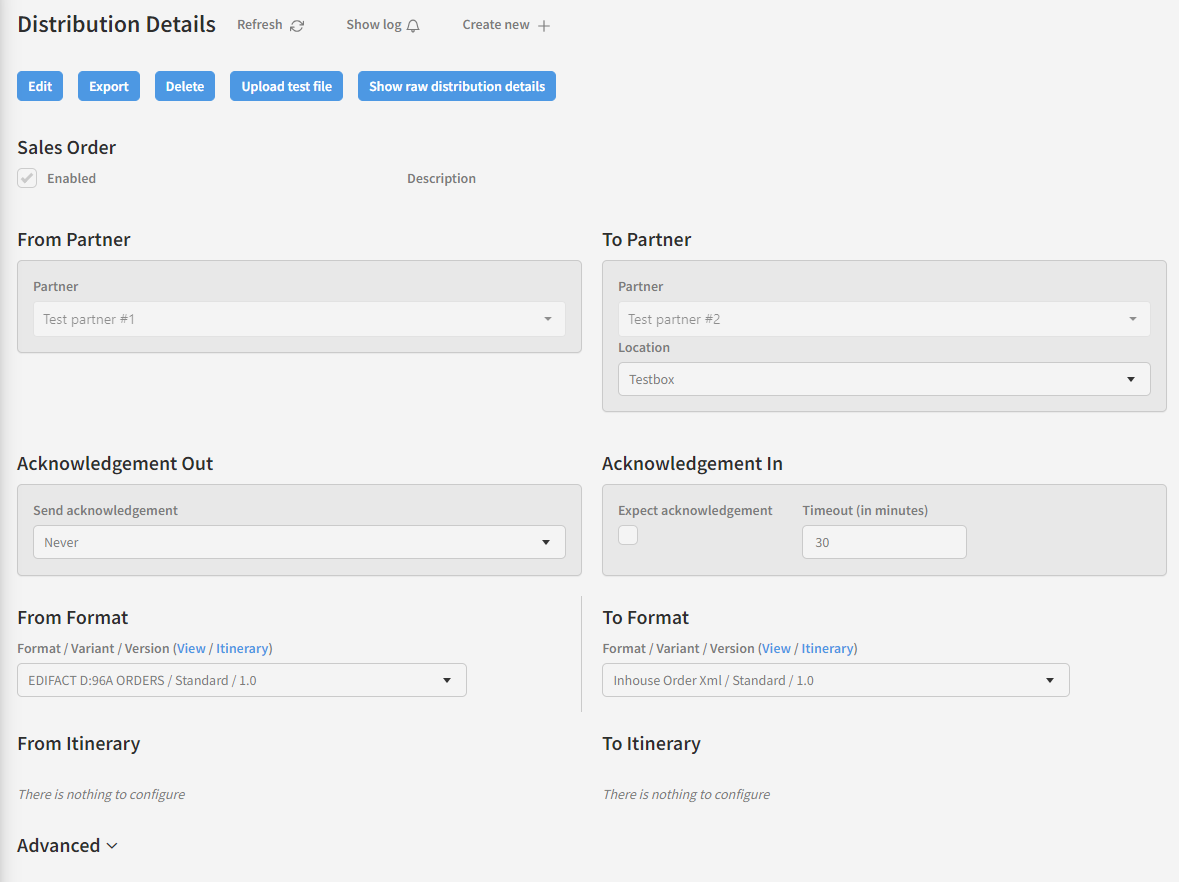Screen dimensions: 1179x882
Task: Click the Timeout in minutes input field
Action: point(883,542)
